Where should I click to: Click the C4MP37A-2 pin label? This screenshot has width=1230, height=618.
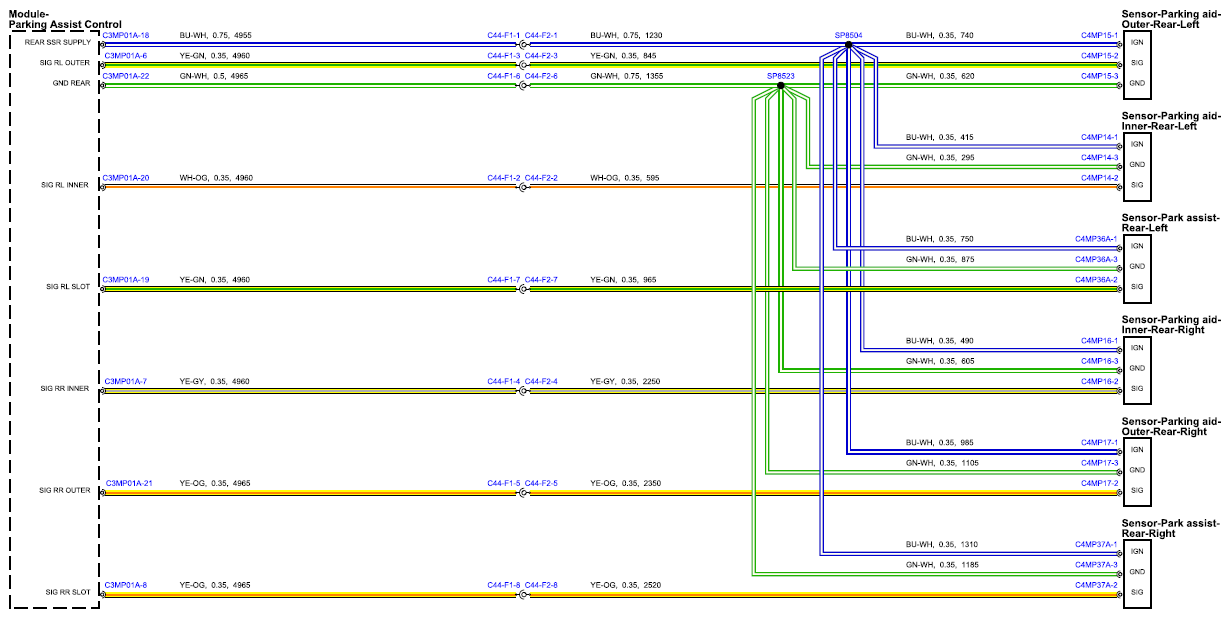(x=1096, y=585)
